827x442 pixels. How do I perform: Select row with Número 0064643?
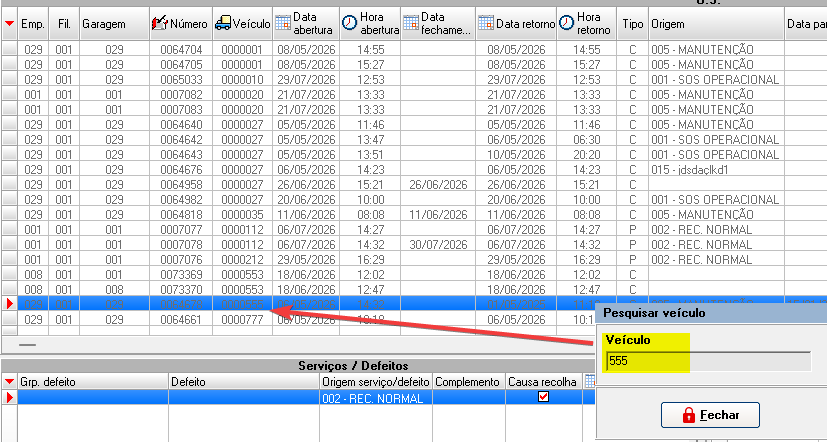coord(414,155)
